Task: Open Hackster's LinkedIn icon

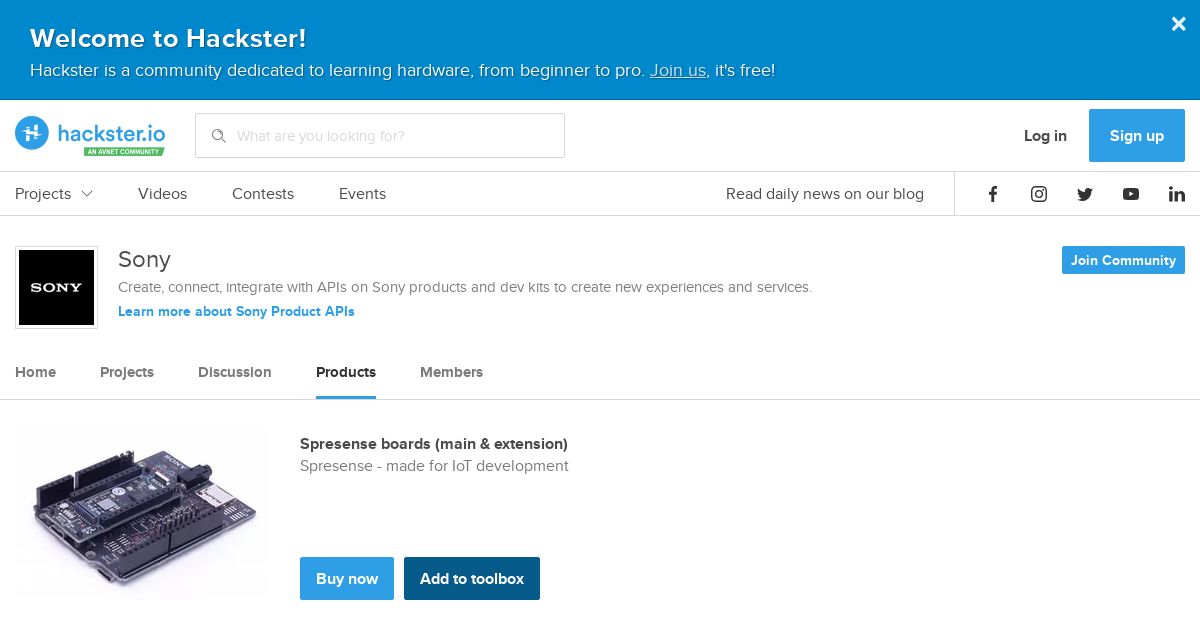Action: click(x=1177, y=194)
